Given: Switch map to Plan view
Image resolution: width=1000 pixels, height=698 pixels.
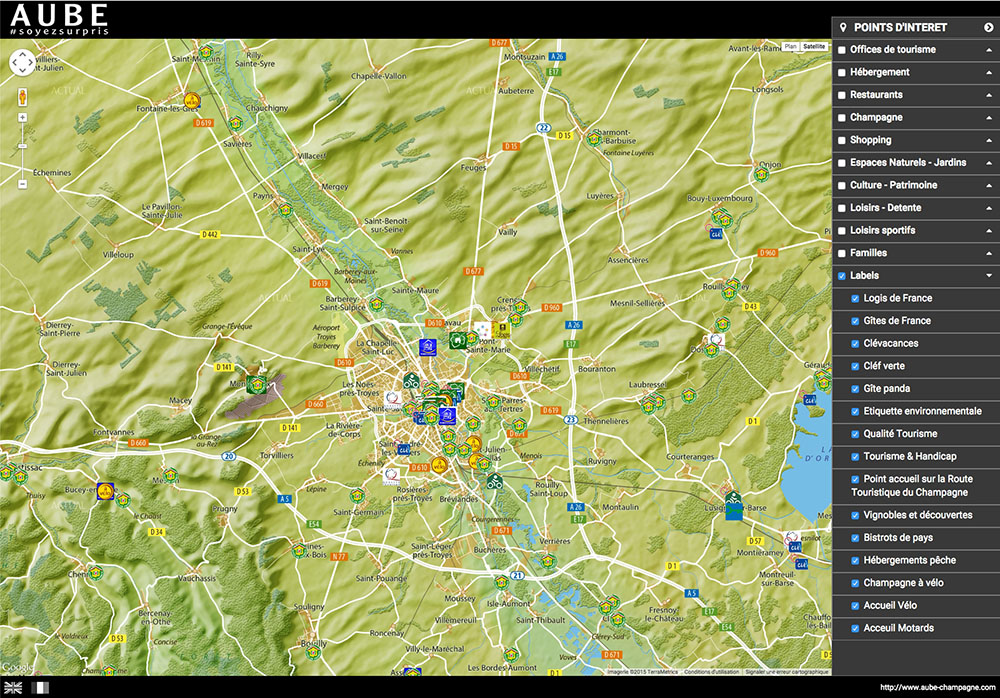Looking at the screenshot, I should pyautogui.click(x=790, y=46).
